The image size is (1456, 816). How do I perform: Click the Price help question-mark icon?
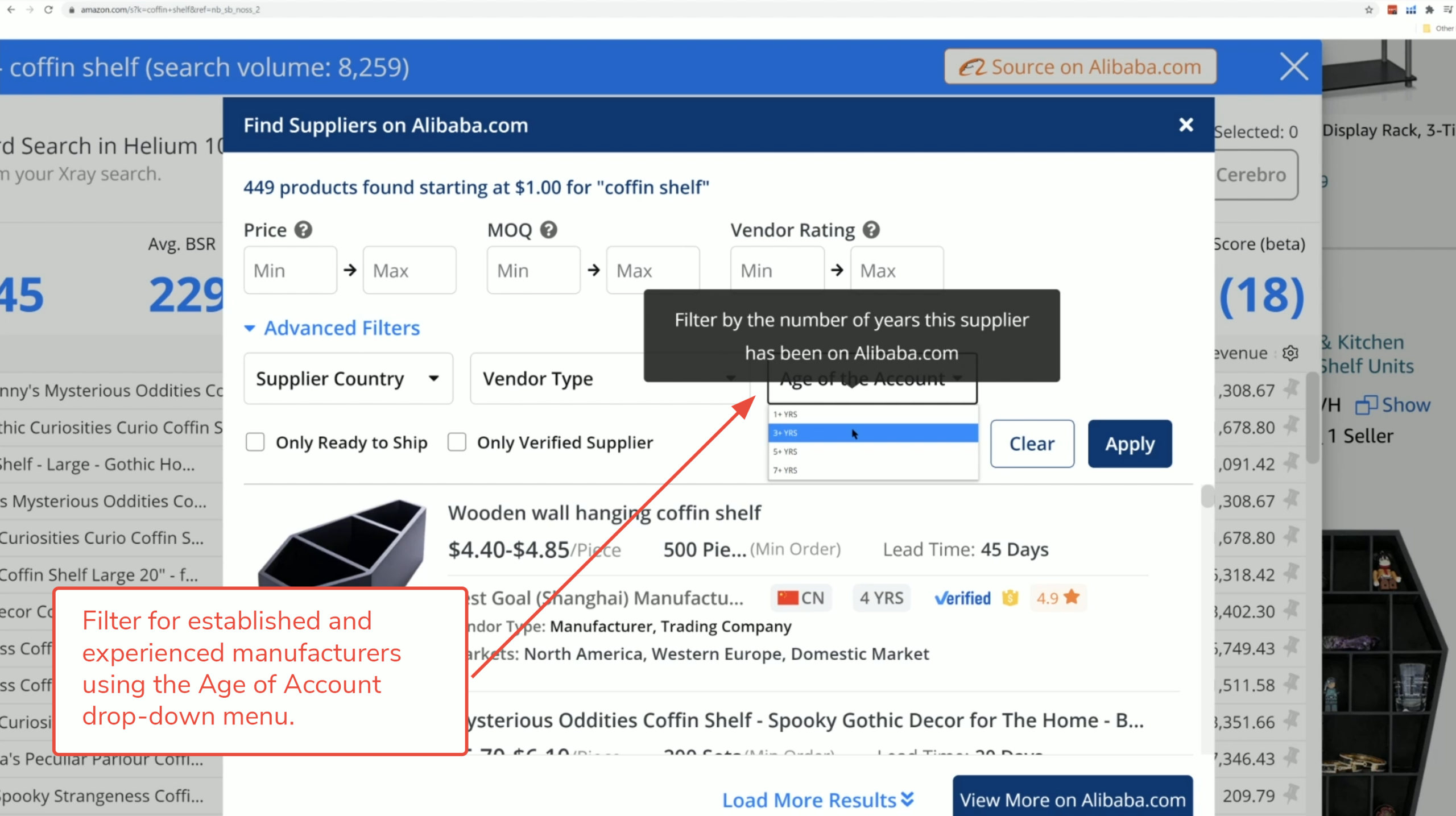pyautogui.click(x=303, y=230)
